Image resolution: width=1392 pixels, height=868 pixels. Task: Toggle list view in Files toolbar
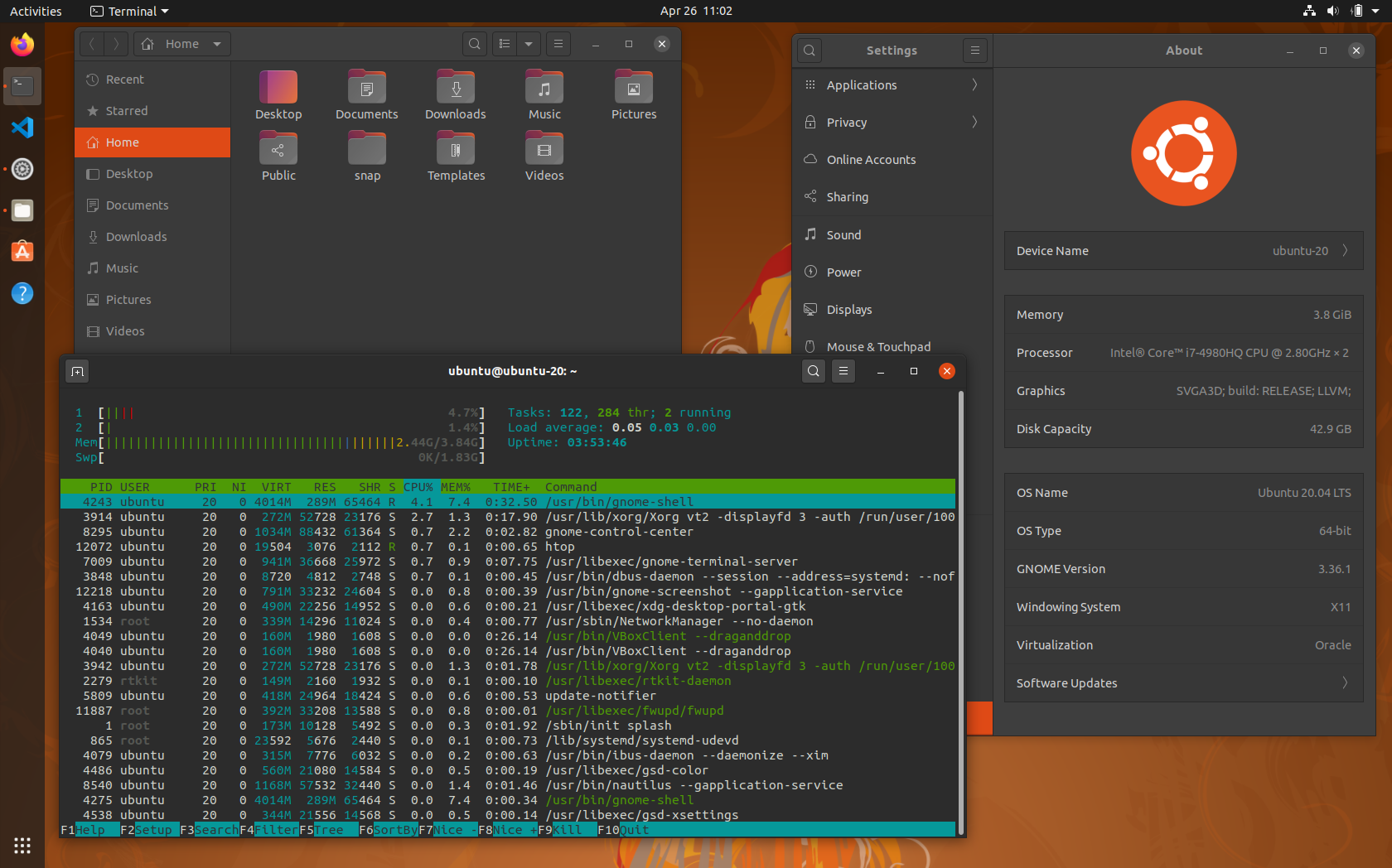505,44
